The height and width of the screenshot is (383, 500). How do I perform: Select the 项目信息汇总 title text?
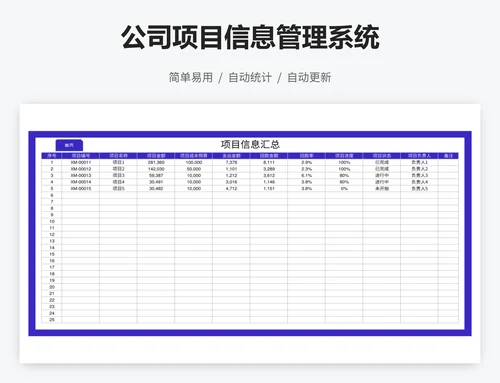coord(250,144)
